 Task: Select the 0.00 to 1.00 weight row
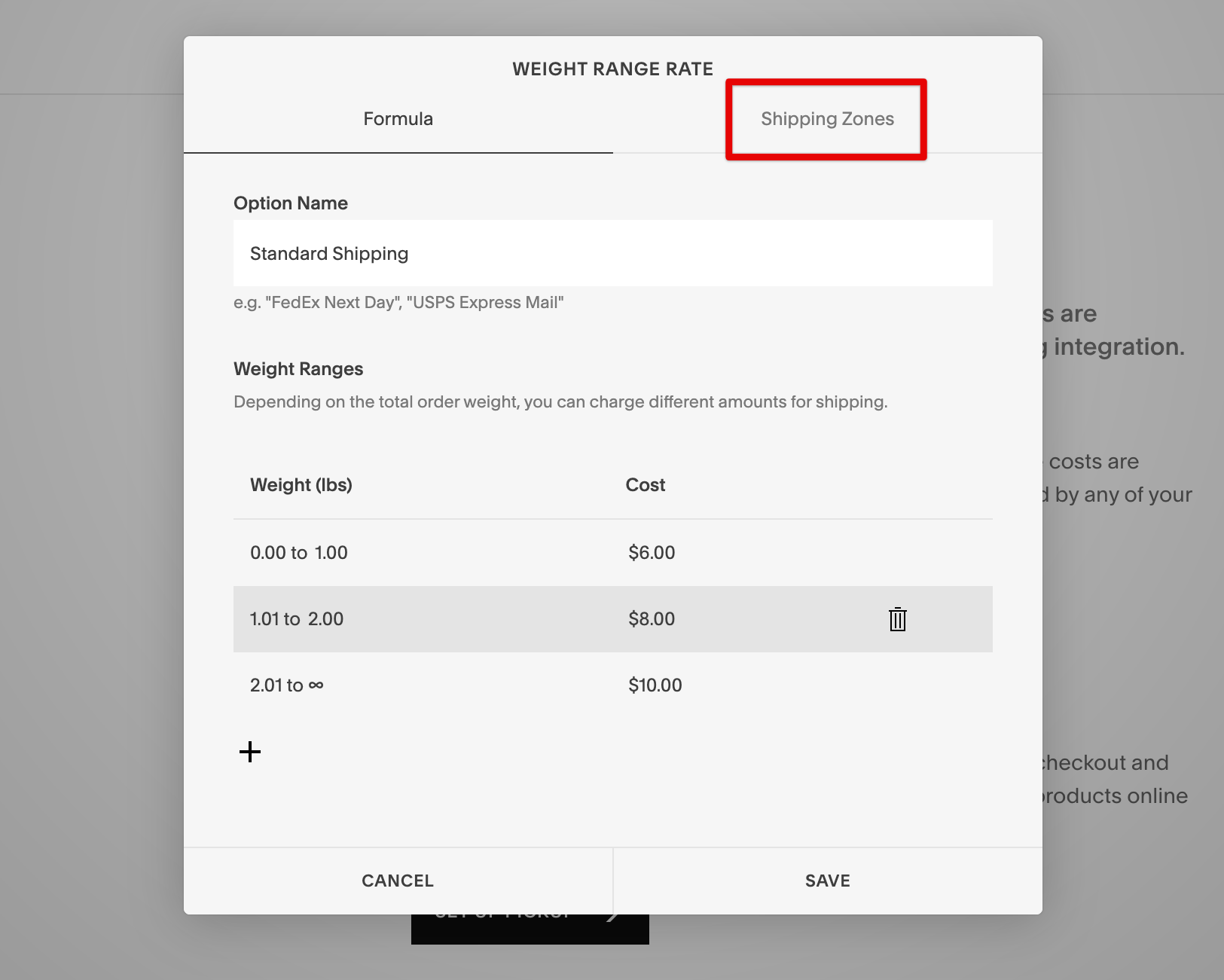click(299, 552)
